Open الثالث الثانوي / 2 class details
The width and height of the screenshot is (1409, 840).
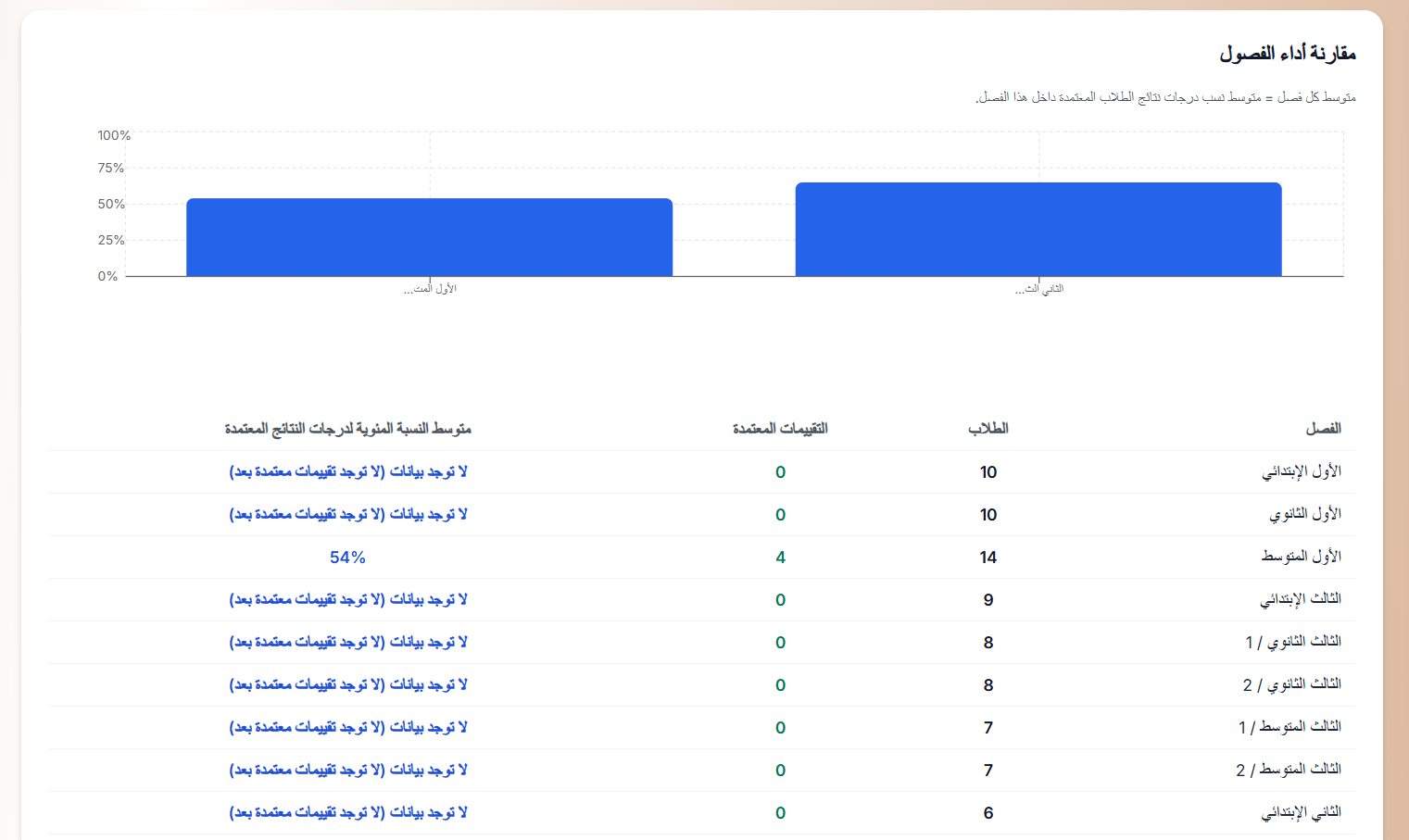[x=1302, y=684]
